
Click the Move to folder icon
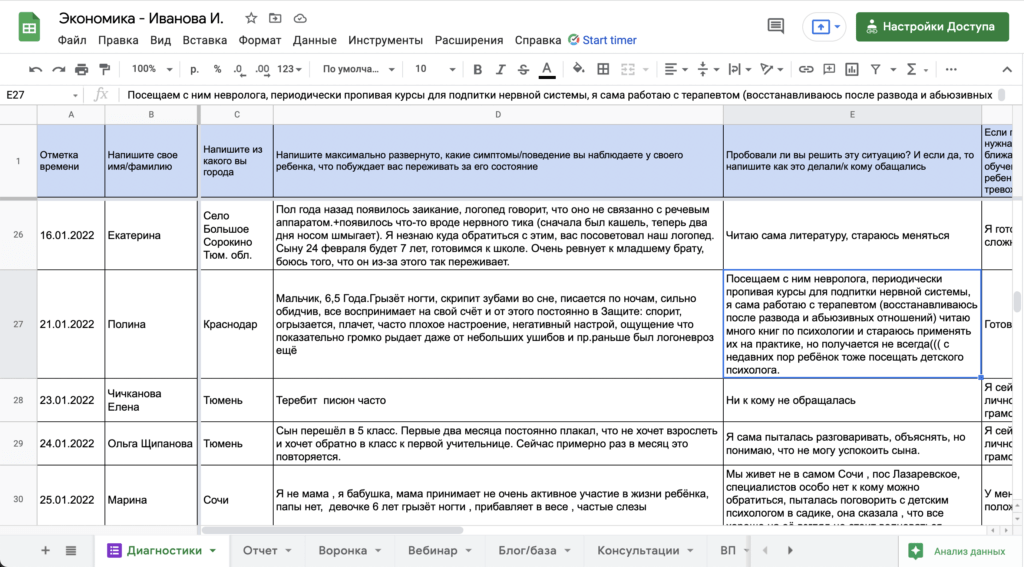(x=275, y=18)
